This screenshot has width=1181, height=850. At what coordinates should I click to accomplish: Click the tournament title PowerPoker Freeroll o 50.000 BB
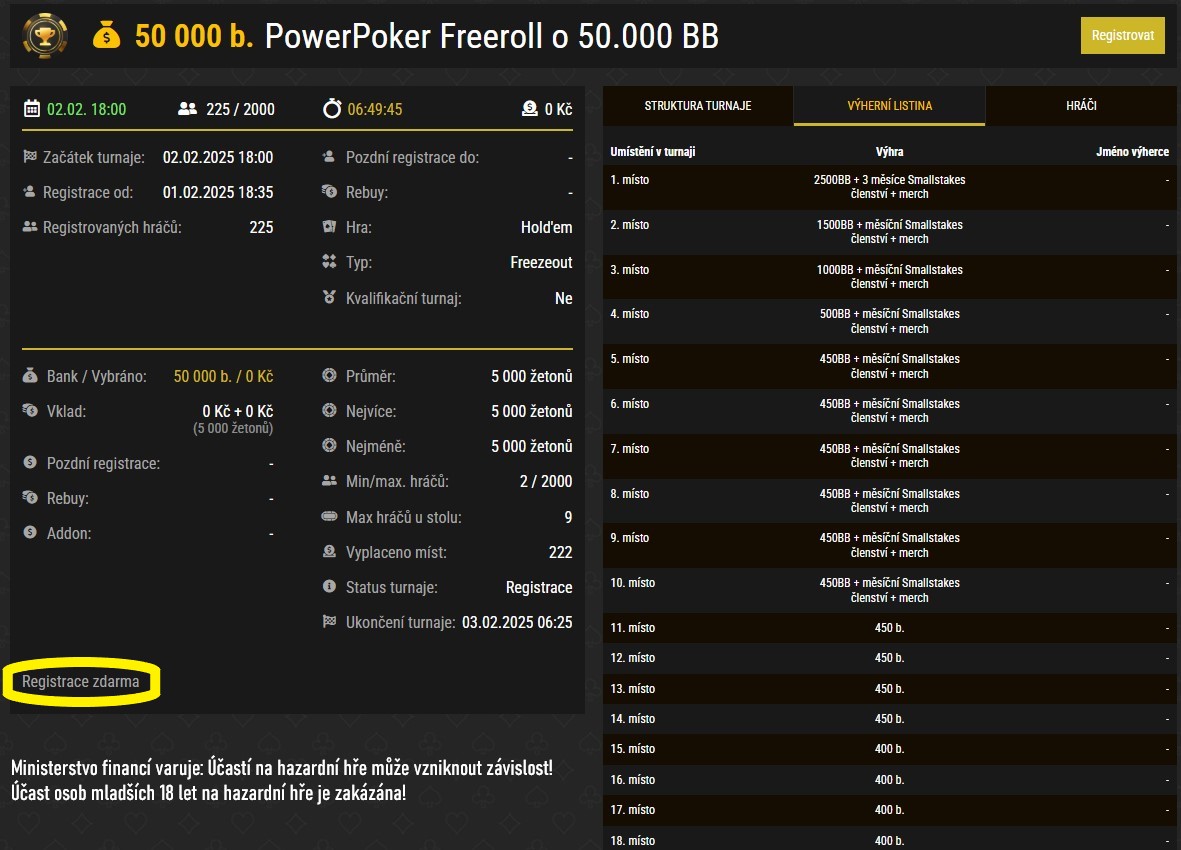point(492,35)
